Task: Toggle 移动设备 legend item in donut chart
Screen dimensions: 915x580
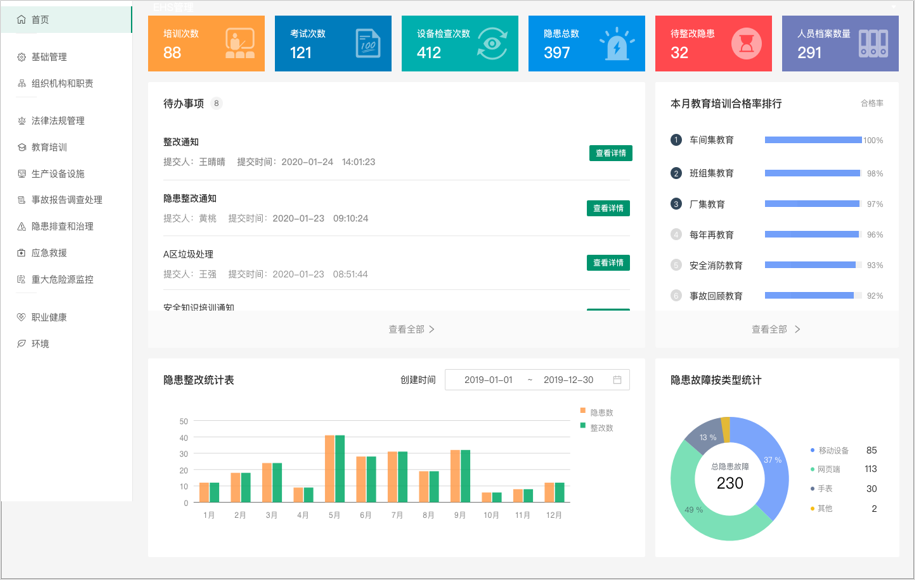Action: click(832, 451)
